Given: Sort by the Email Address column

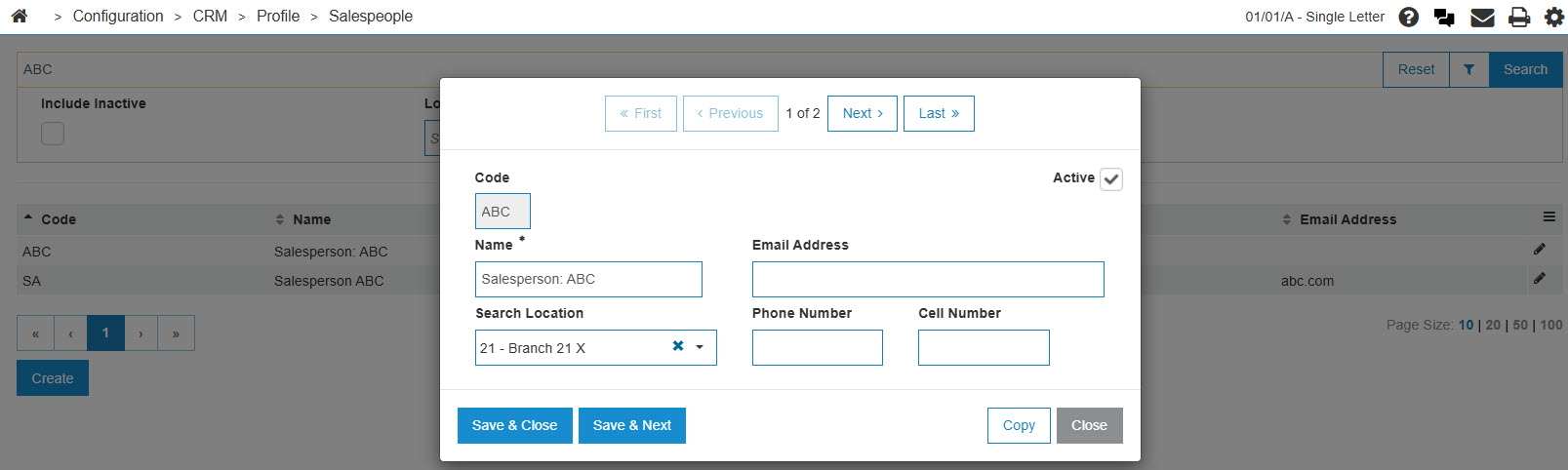Looking at the screenshot, I should (x=1347, y=219).
